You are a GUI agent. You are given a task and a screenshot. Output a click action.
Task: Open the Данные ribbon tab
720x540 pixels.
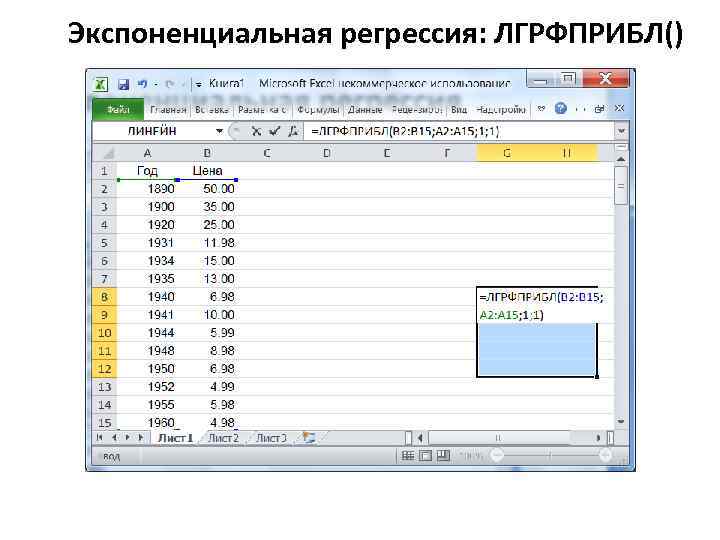pyautogui.click(x=365, y=110)
